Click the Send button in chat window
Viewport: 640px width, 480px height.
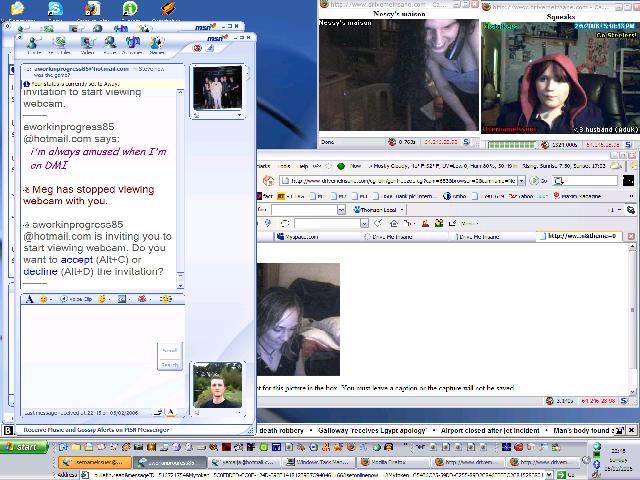click(x=170, y=351)
